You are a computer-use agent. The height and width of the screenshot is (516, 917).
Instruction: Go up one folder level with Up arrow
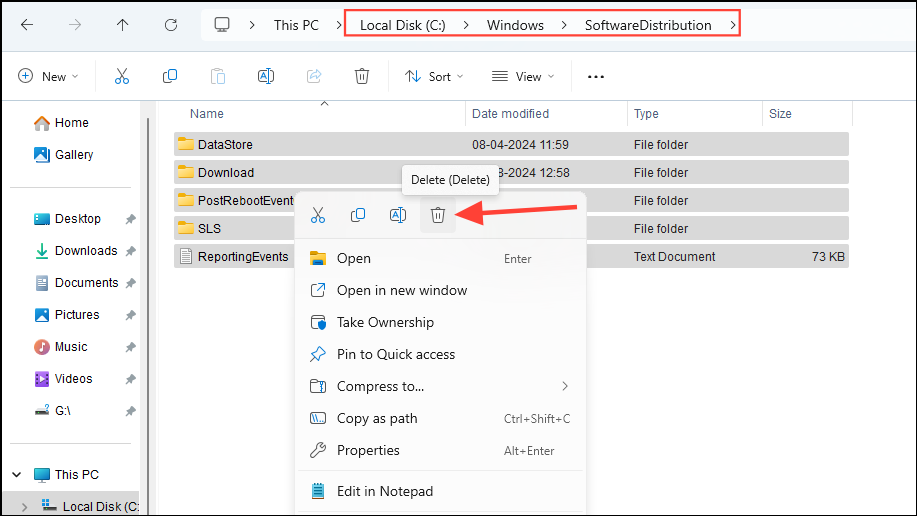[x=123, y=25]
